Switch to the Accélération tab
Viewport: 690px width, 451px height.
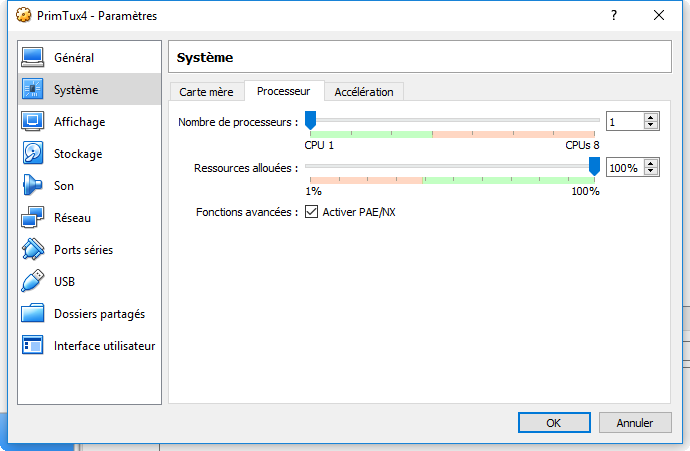364,92
